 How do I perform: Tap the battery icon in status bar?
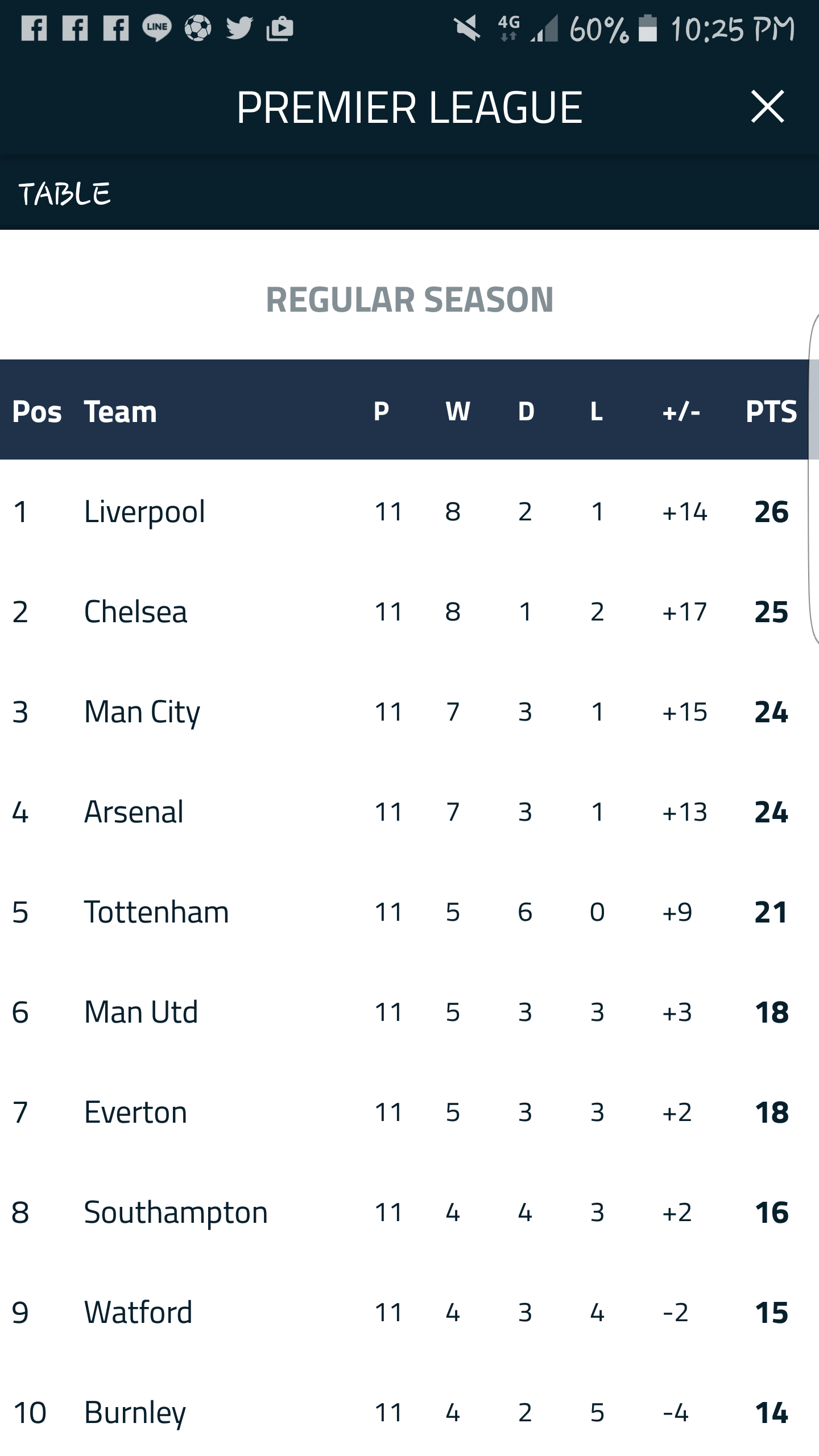pos(648,28)
